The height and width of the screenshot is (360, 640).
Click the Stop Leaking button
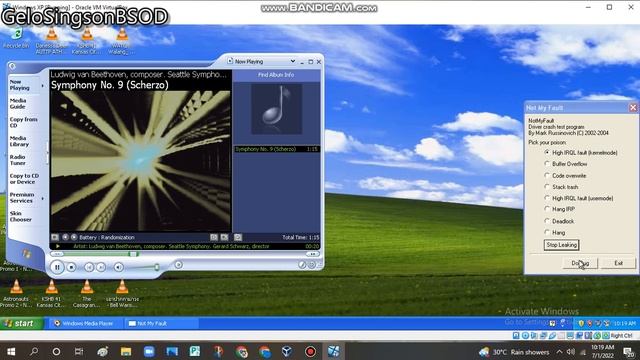[561, 245]
